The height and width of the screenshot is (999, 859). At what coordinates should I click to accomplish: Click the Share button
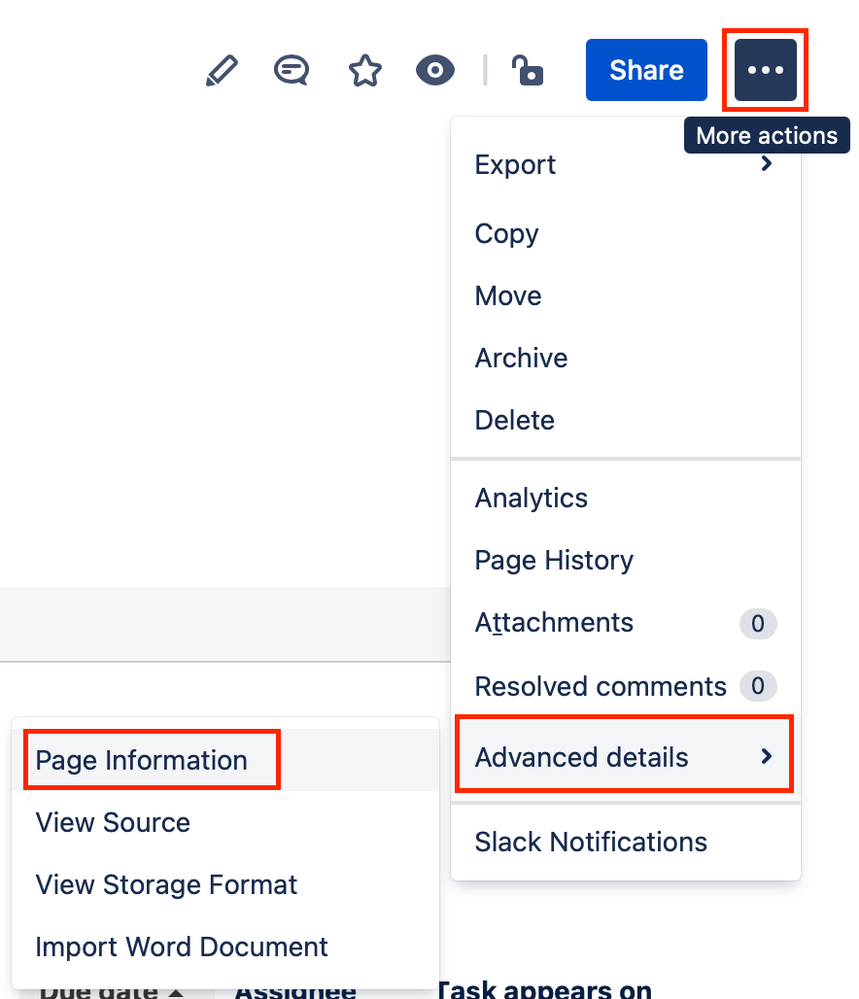pyautogui.click(x=645, y=70)
